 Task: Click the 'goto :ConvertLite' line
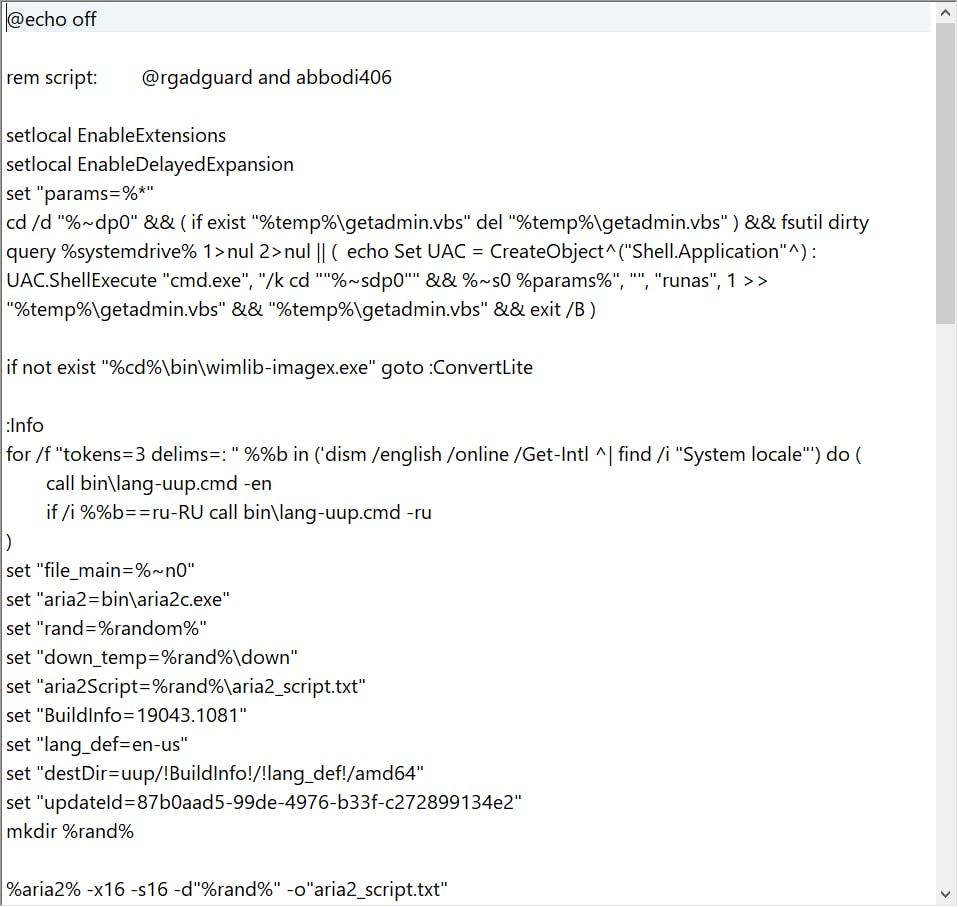point(269,368)
